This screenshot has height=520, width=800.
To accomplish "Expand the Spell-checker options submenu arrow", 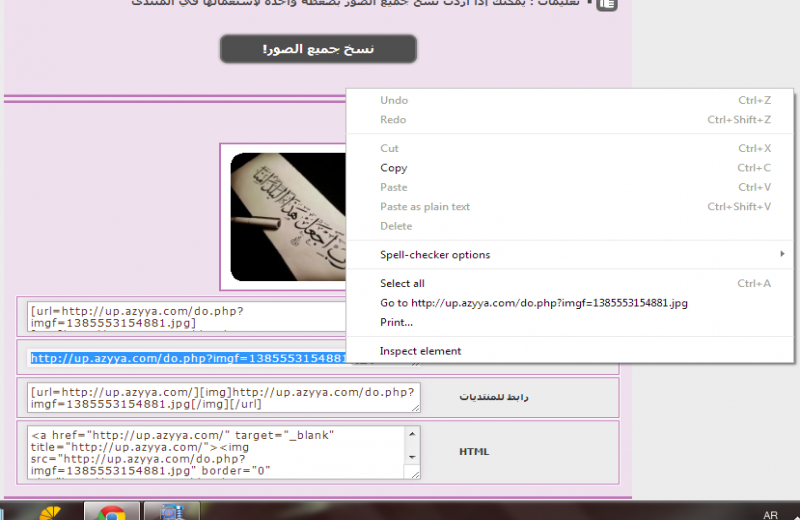I will click(782, 255).
